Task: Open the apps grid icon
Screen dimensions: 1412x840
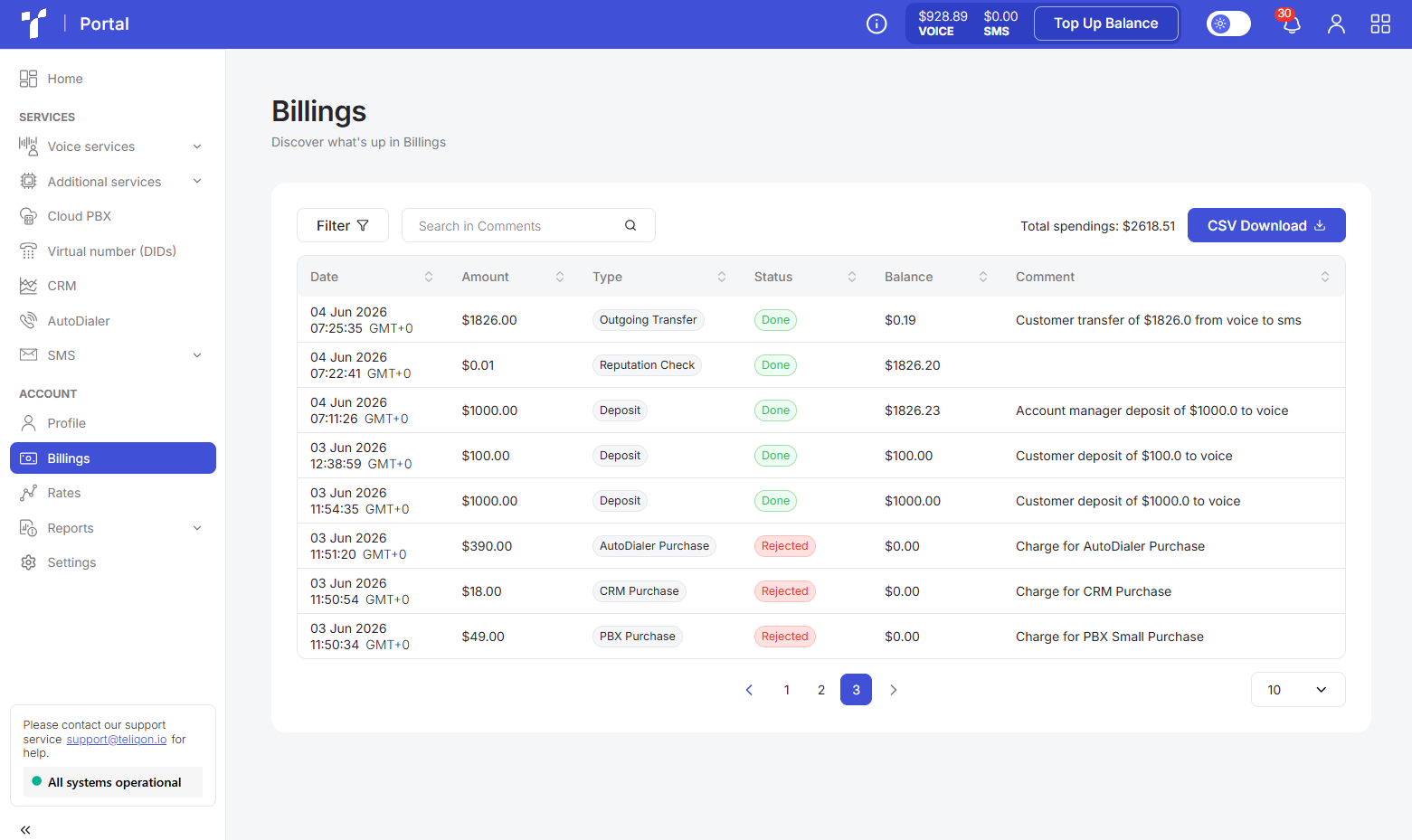Action: tap(1380, 24)
